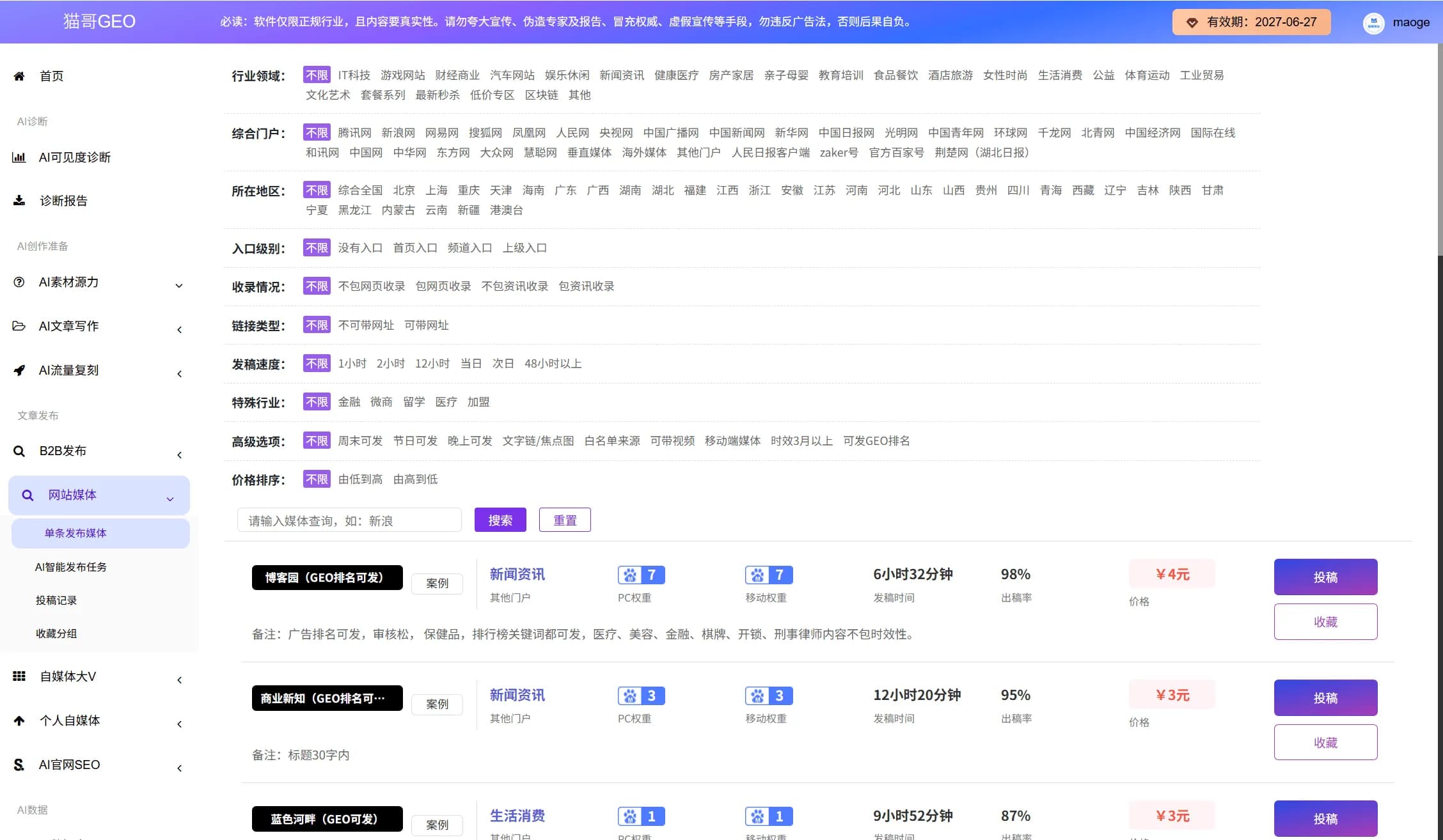Filter 特殊行业 by 金融

(x=349, y=402)
